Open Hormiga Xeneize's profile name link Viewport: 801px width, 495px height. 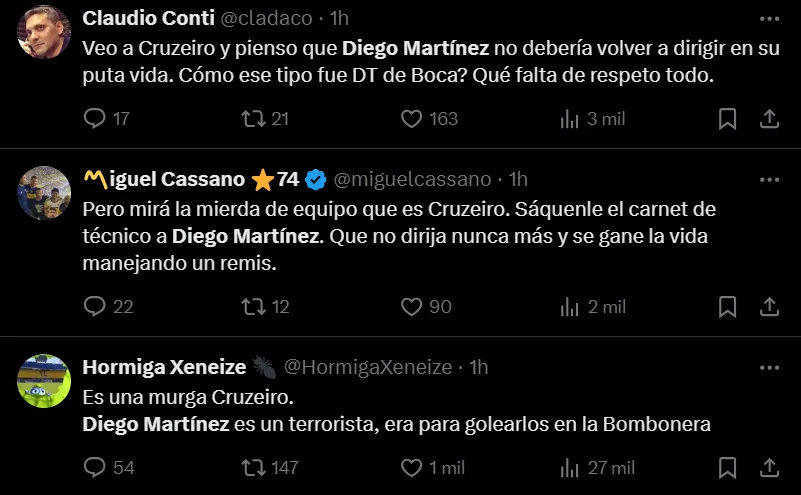tap(164, 367)
